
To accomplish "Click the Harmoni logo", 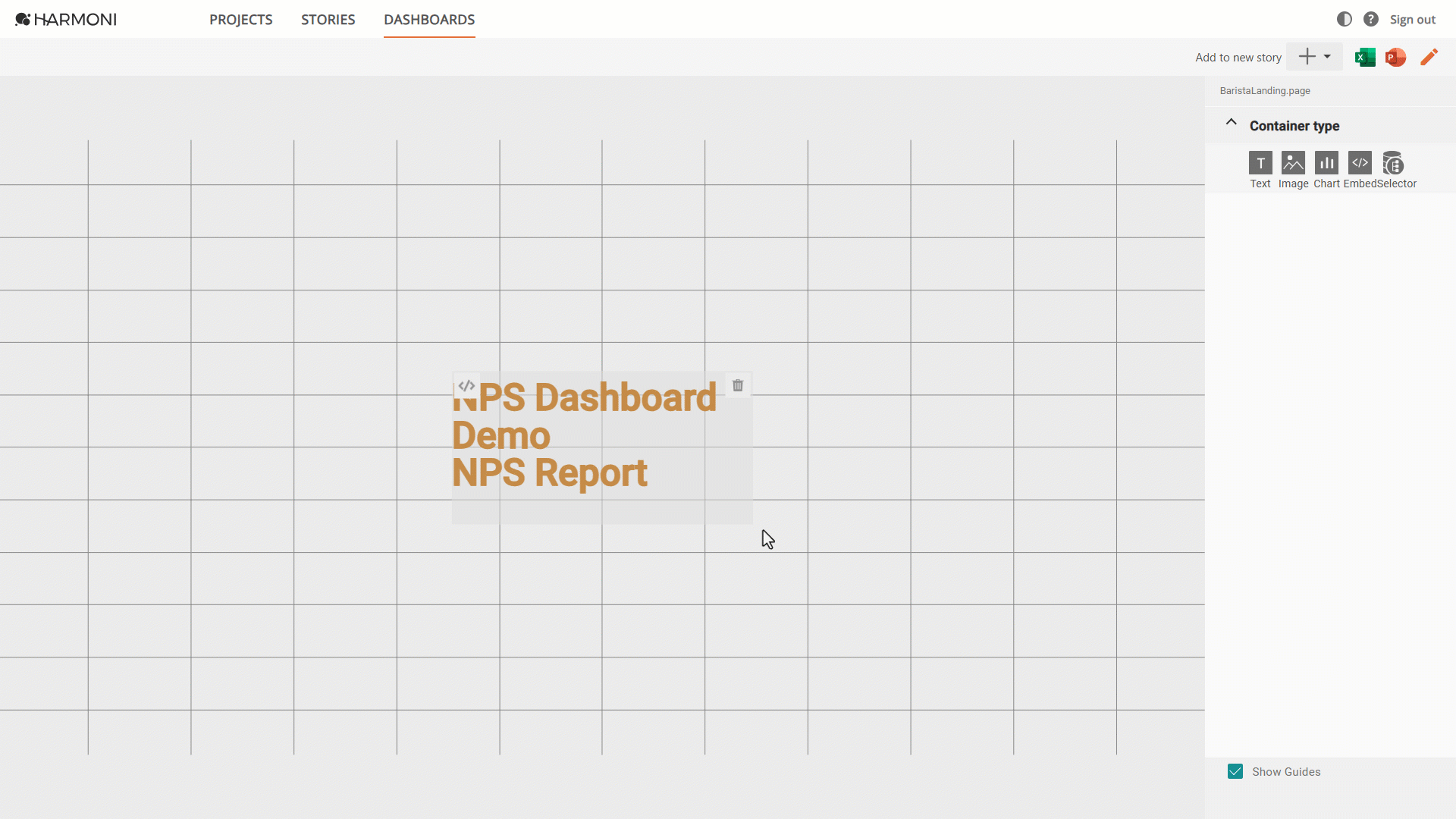I will coord(66,19).
